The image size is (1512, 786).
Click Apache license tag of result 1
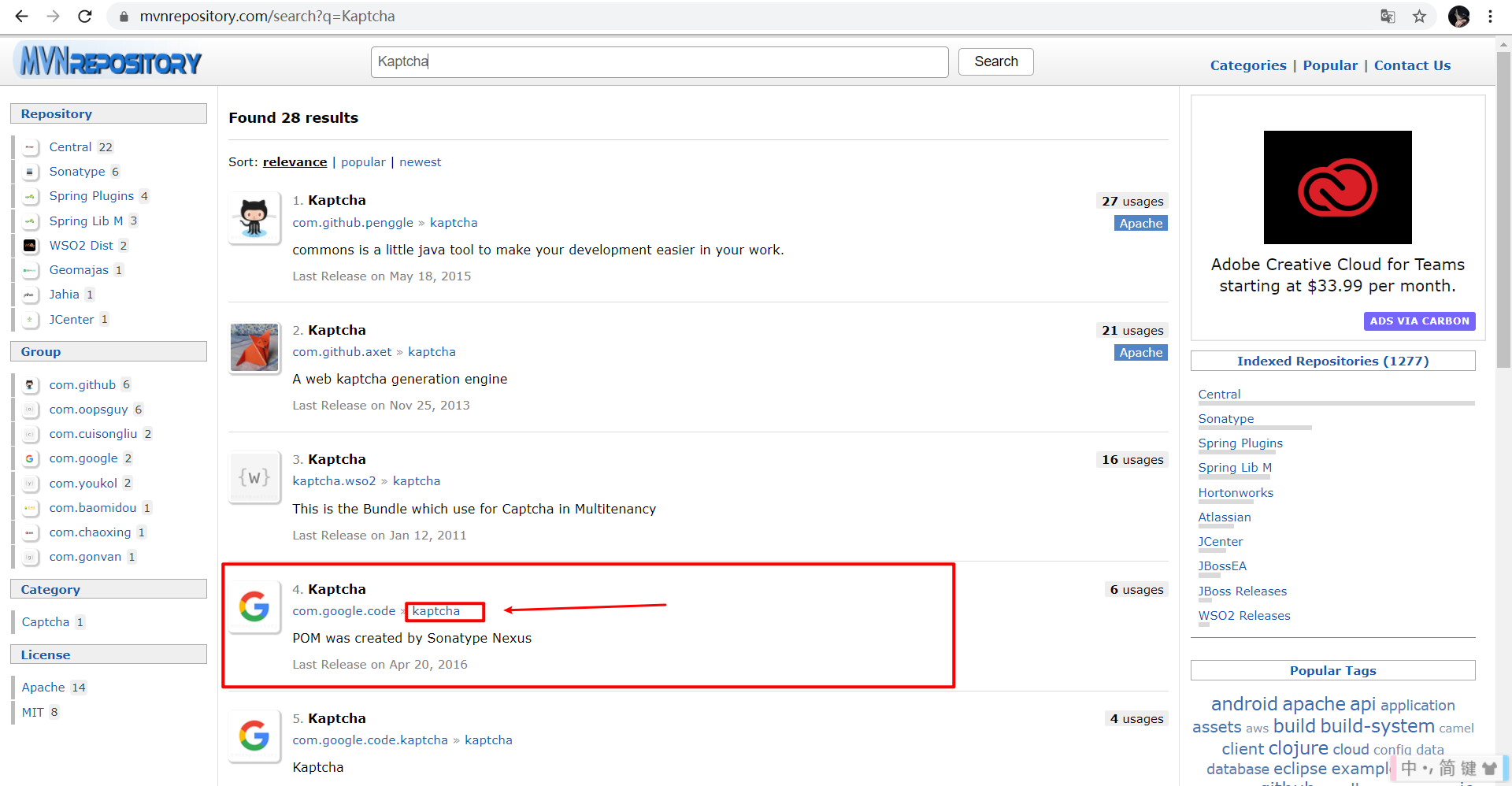[1141, 224]
